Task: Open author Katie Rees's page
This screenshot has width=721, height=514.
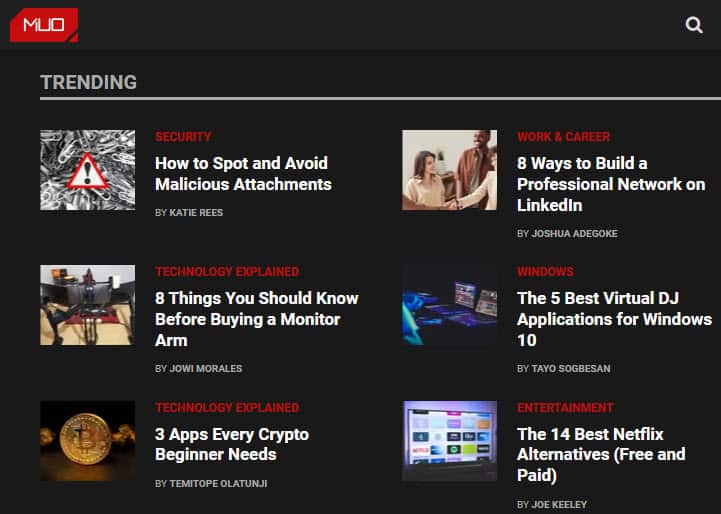Action: pos(196,212)
